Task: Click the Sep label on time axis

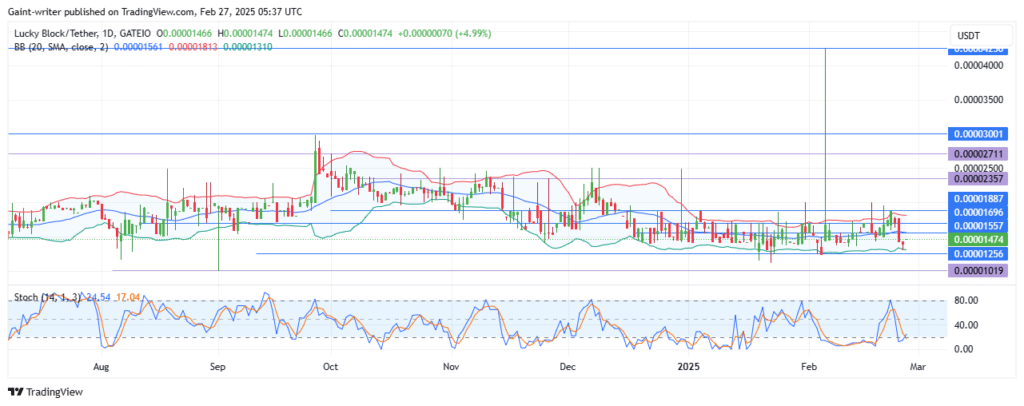Action: (218, 367)
